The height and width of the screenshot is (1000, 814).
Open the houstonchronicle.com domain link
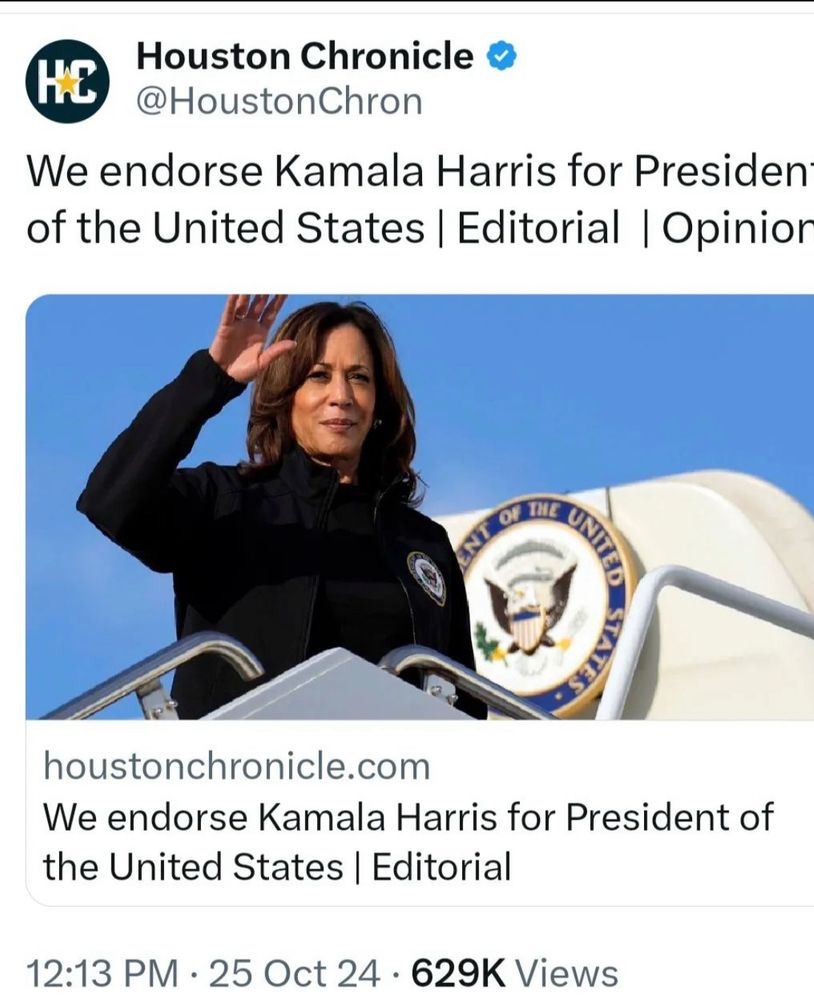237,766
